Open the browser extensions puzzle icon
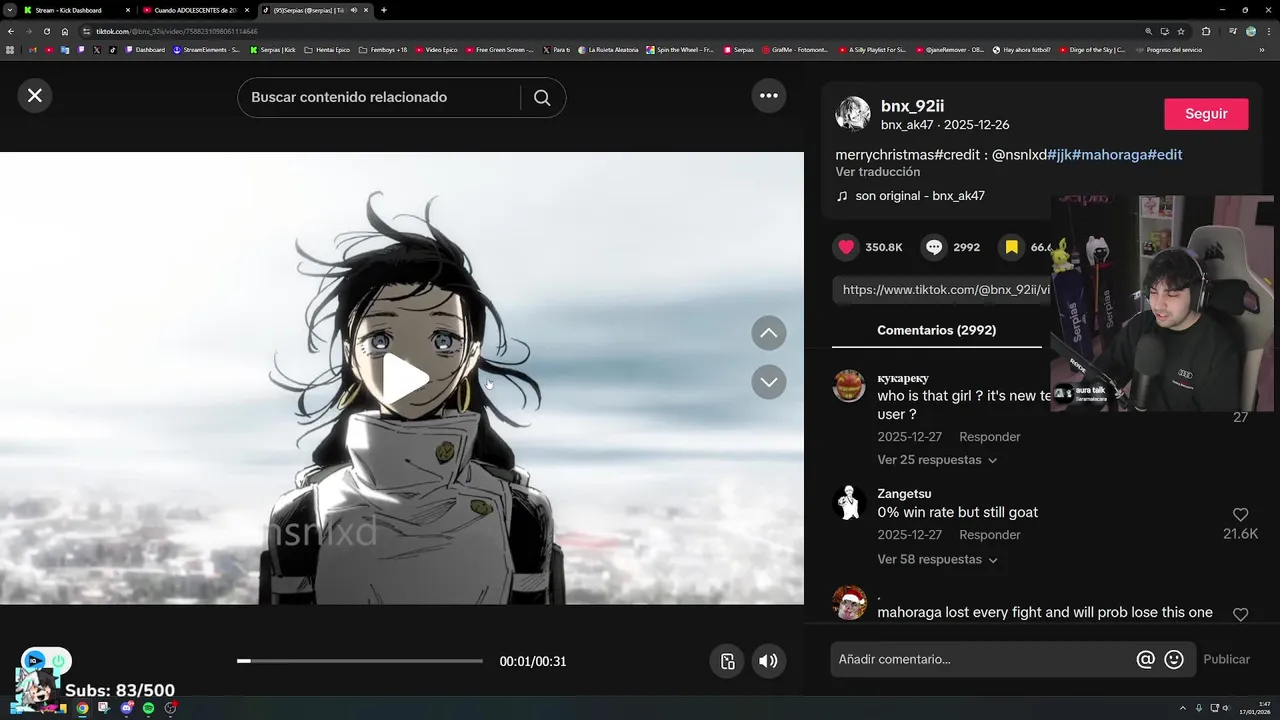Viewport: 1280px width, 720px height. point(1206,31)
